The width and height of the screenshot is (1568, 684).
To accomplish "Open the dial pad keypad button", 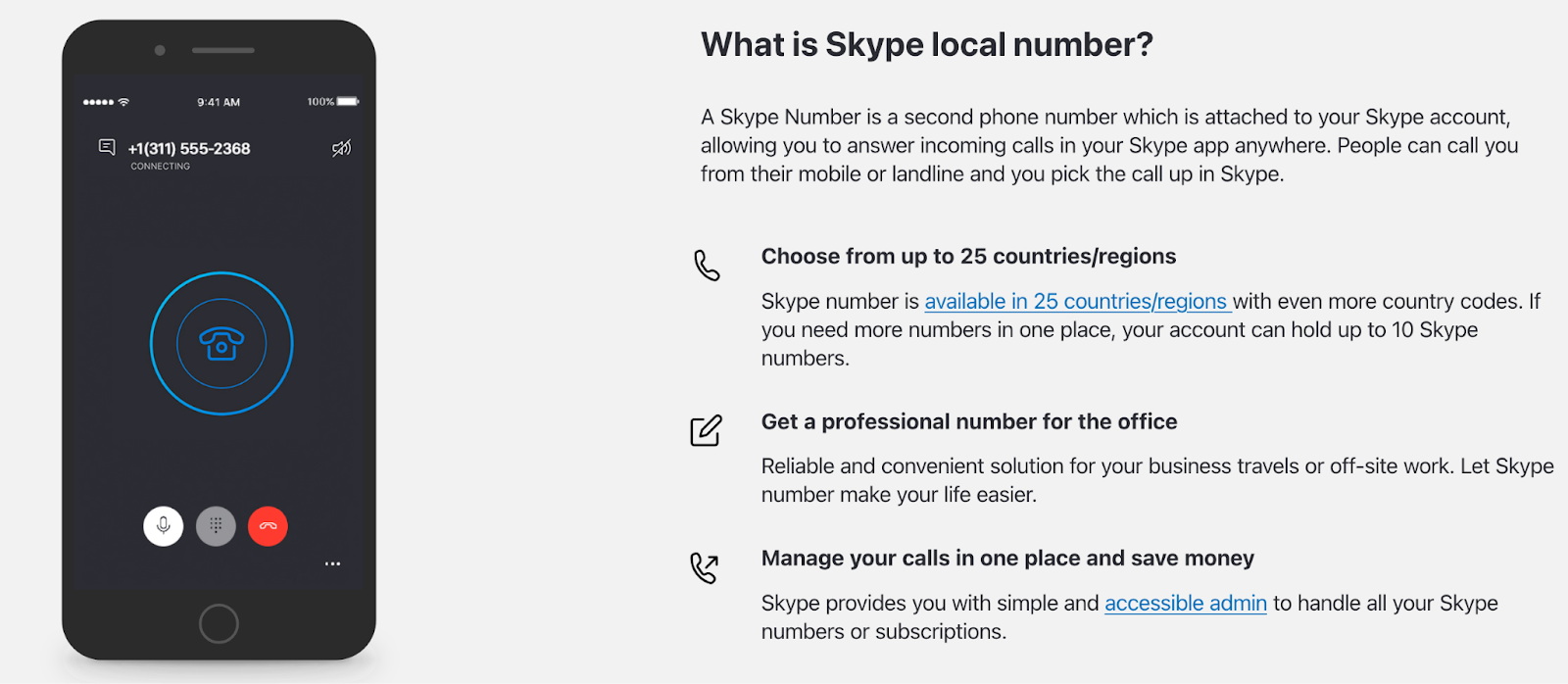I will point(216,526).
